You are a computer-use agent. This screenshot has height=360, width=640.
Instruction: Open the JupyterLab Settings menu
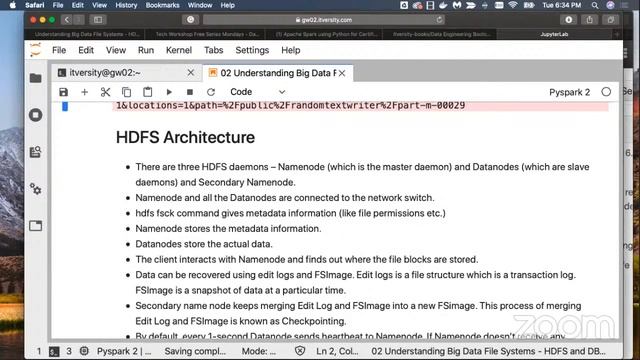[x=252, y=50]
